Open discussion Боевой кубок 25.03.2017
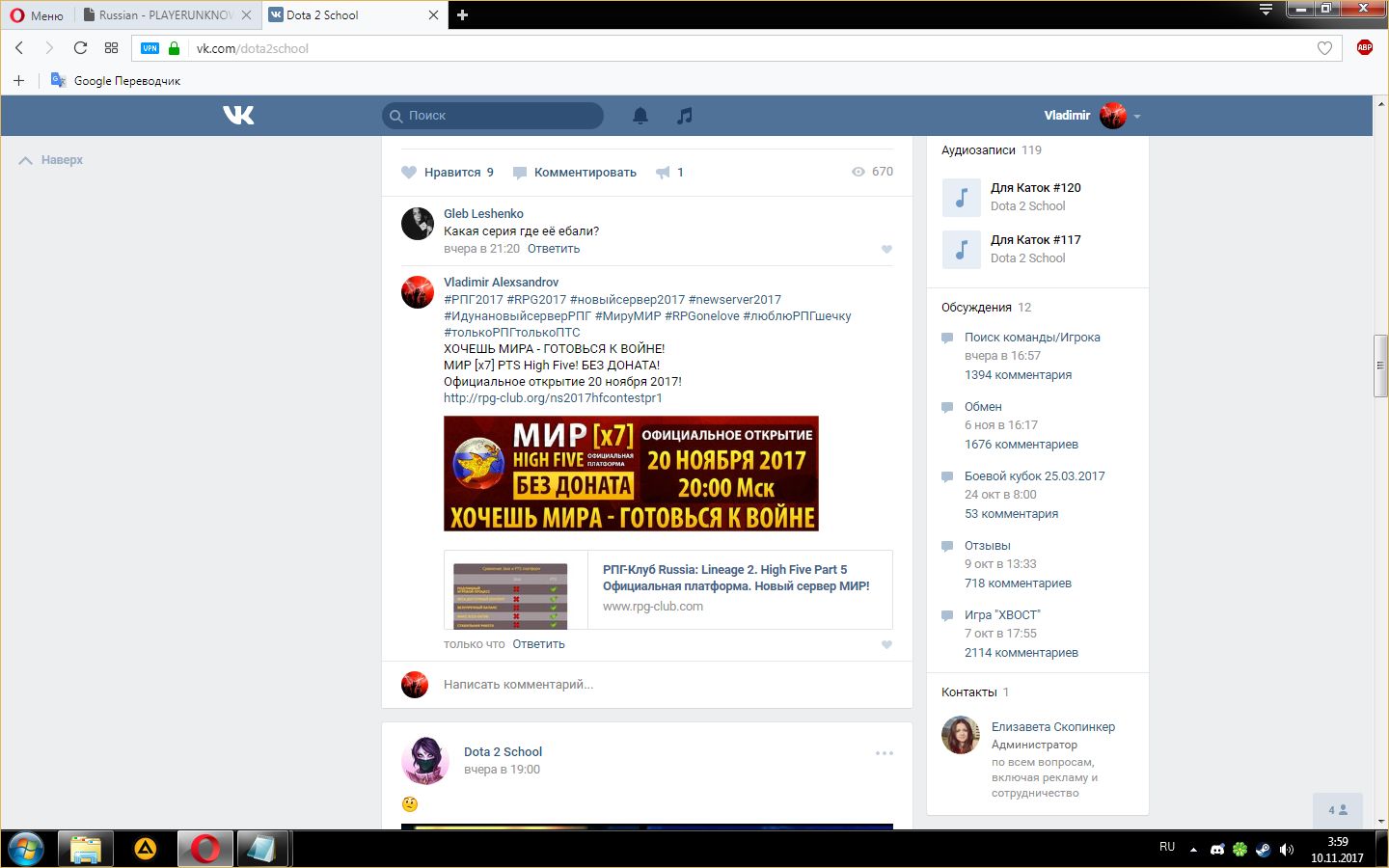1389x868 pixels. (1035, 475)
